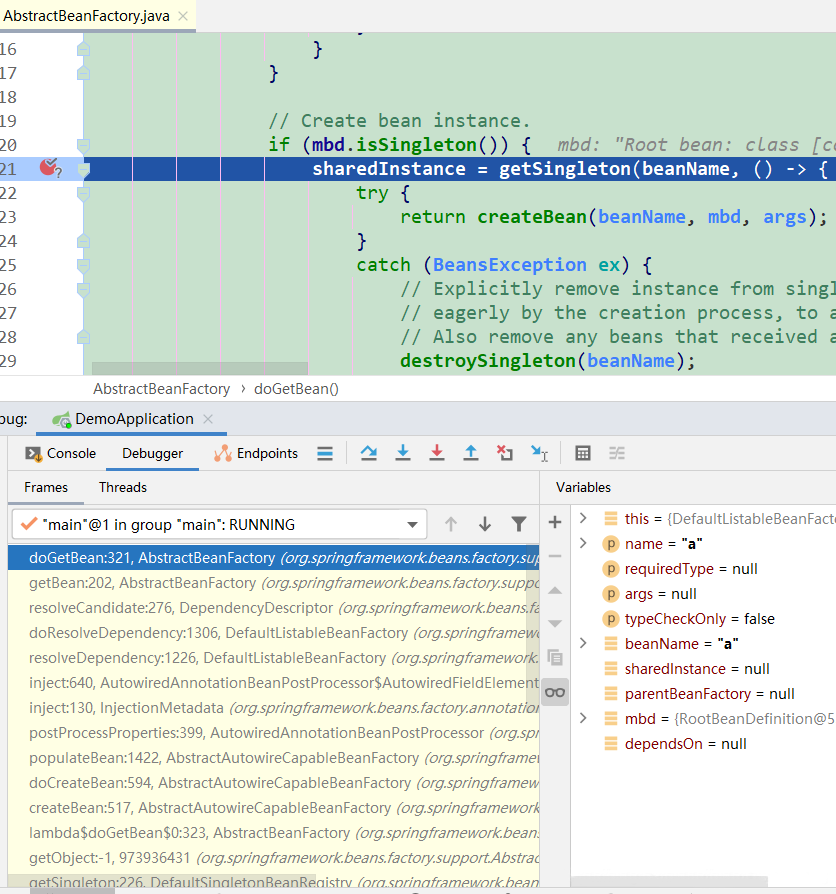Switch to the Console tab

(x=60, y=453)
